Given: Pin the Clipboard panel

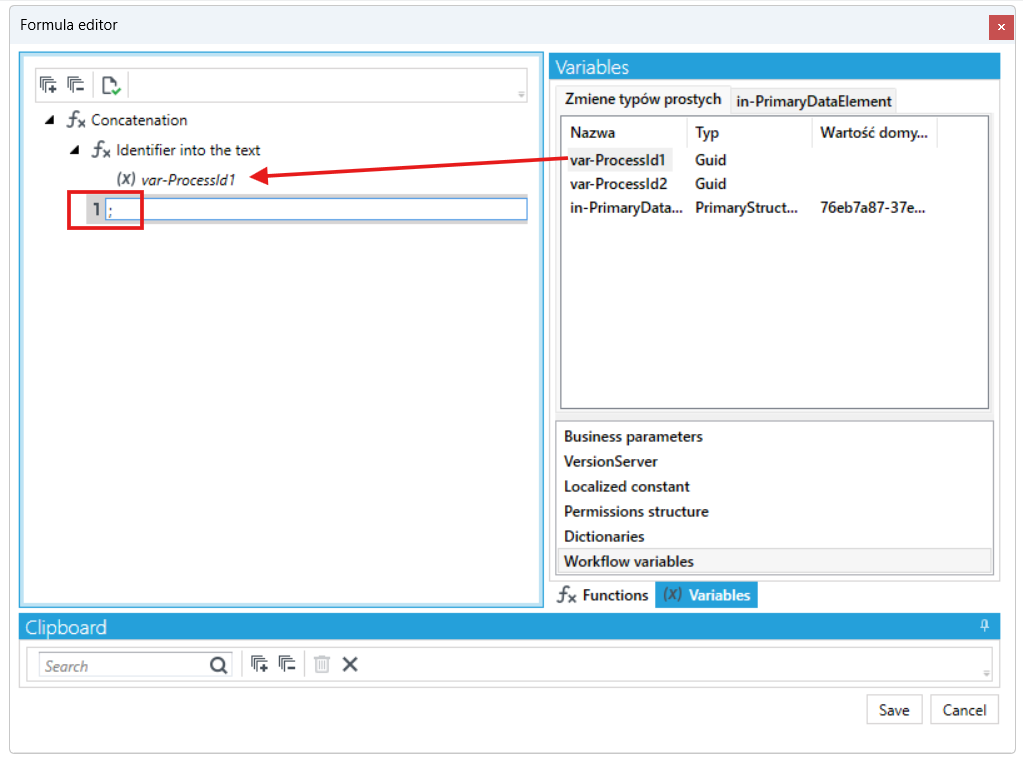Looking at the screenshot, I should [985, 626].
